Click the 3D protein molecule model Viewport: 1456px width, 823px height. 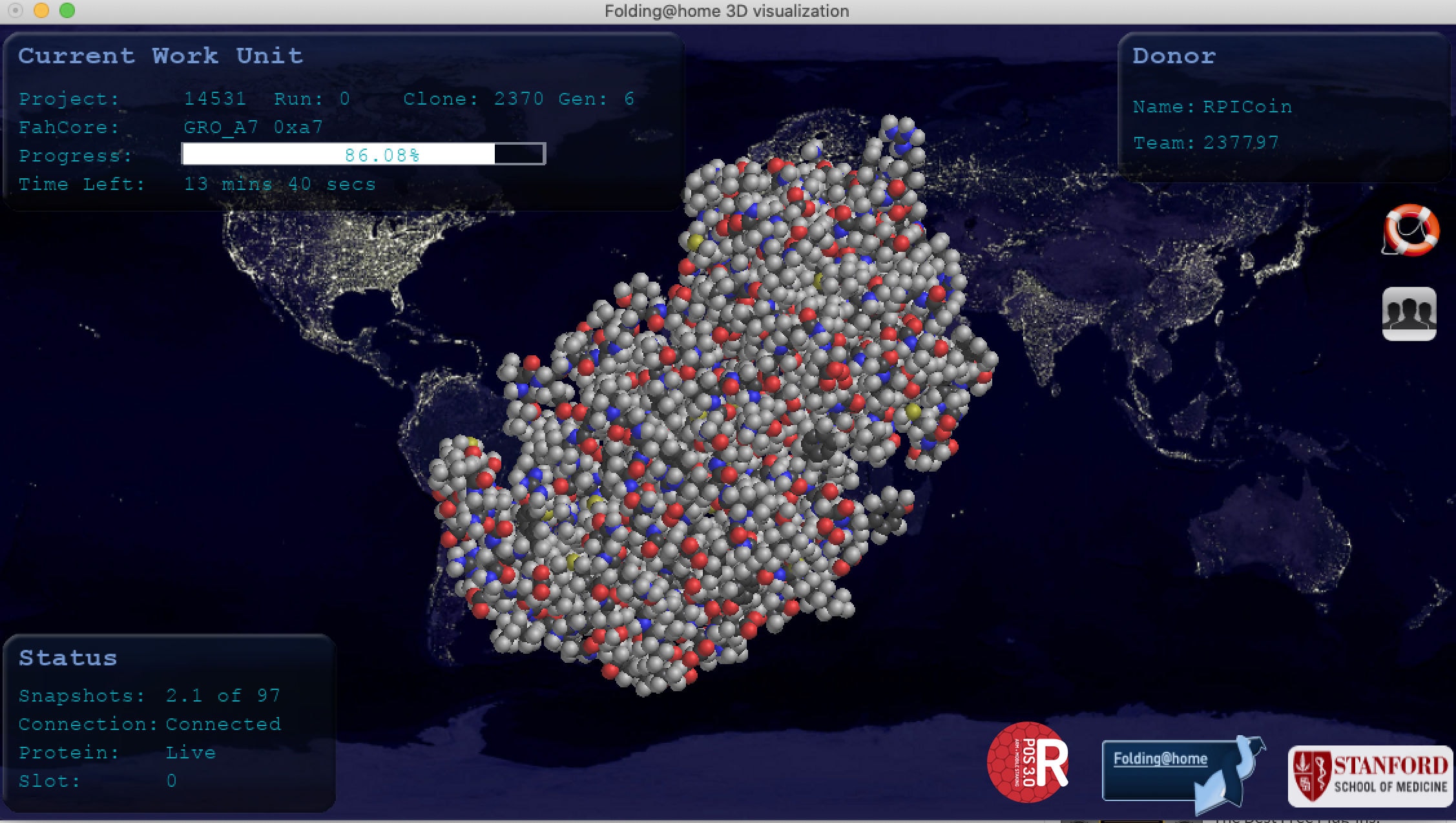(x=711, y=420)
